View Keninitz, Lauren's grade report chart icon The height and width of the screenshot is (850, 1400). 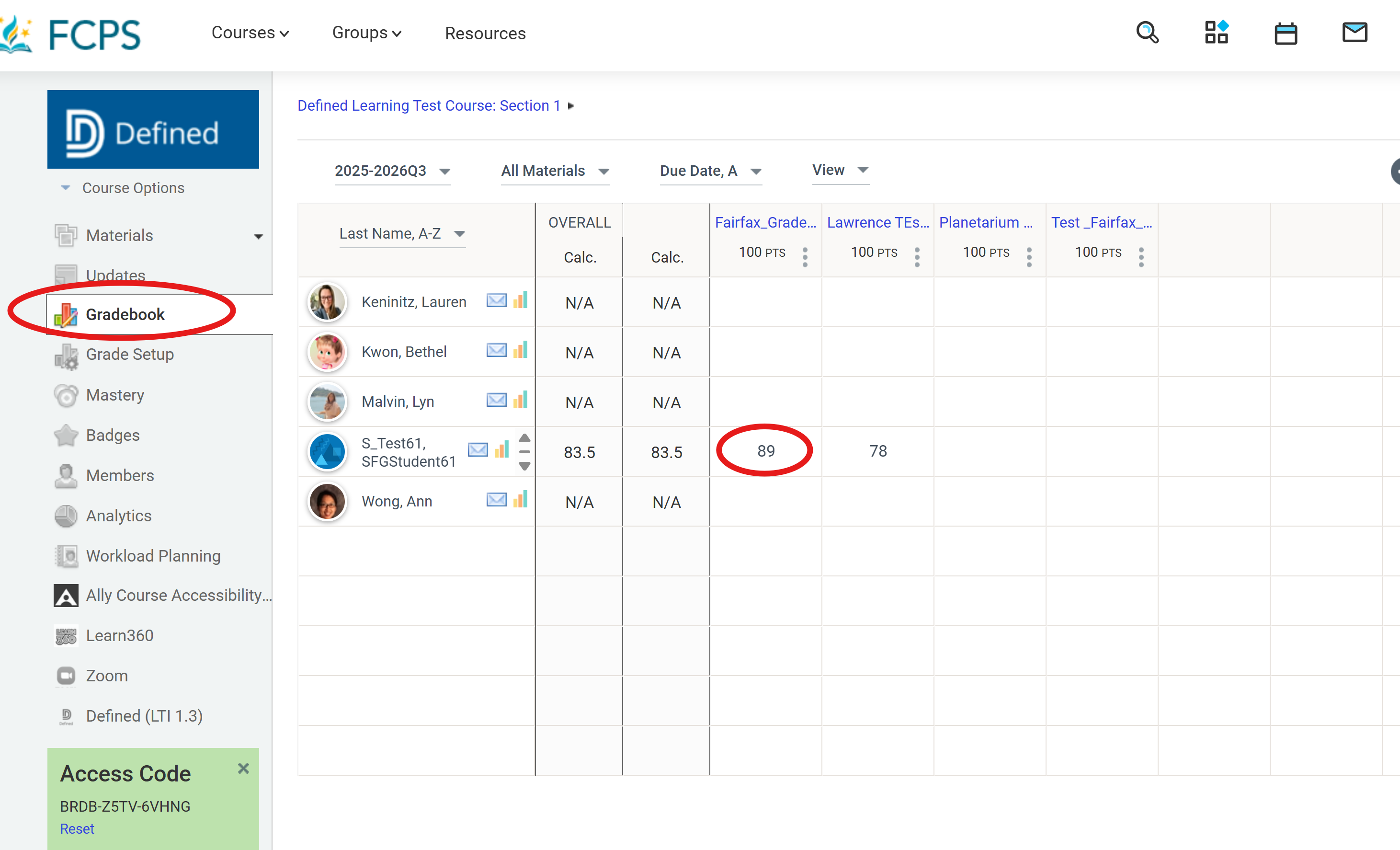click(521, 299)
